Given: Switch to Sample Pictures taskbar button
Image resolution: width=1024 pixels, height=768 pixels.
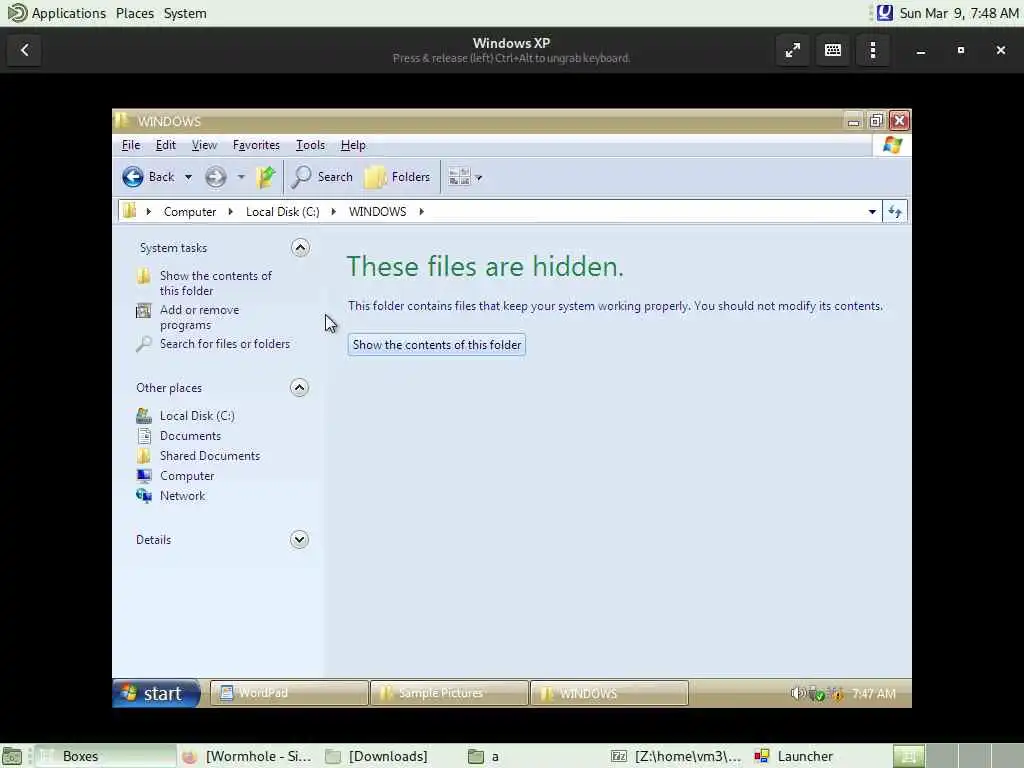Looking at the screenshot, I should [x=449, y=694].
